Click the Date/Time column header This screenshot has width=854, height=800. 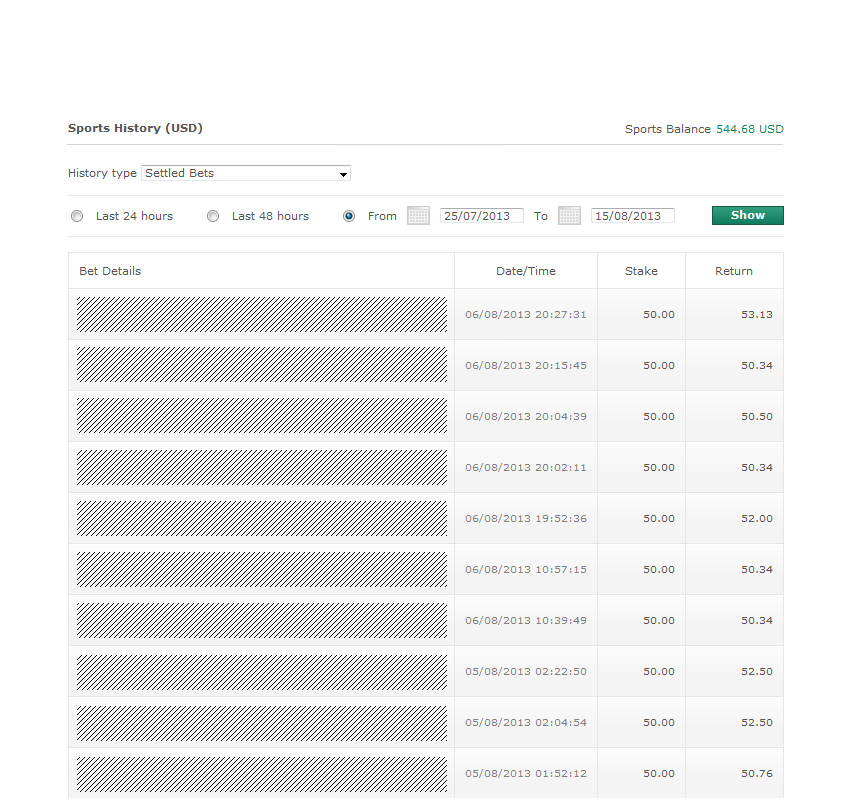(526, 271)
